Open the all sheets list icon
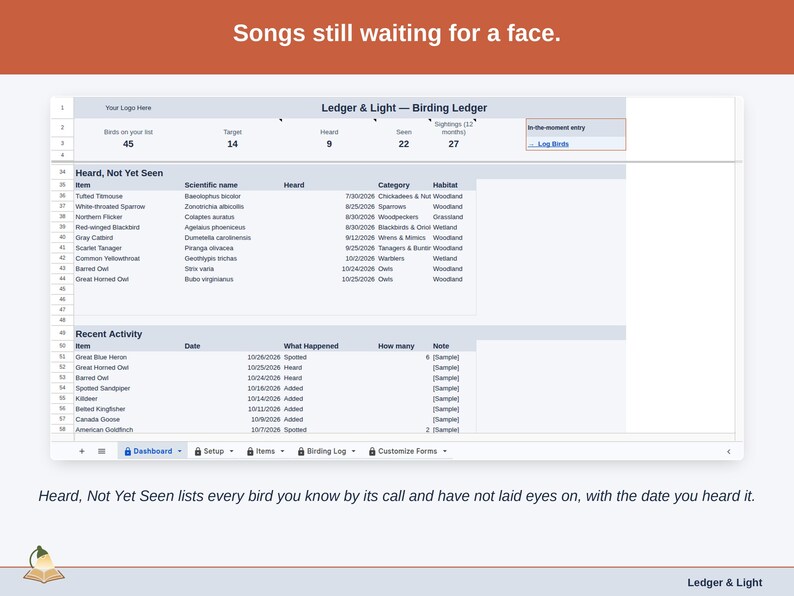794x596 pixels. [102, 451]
